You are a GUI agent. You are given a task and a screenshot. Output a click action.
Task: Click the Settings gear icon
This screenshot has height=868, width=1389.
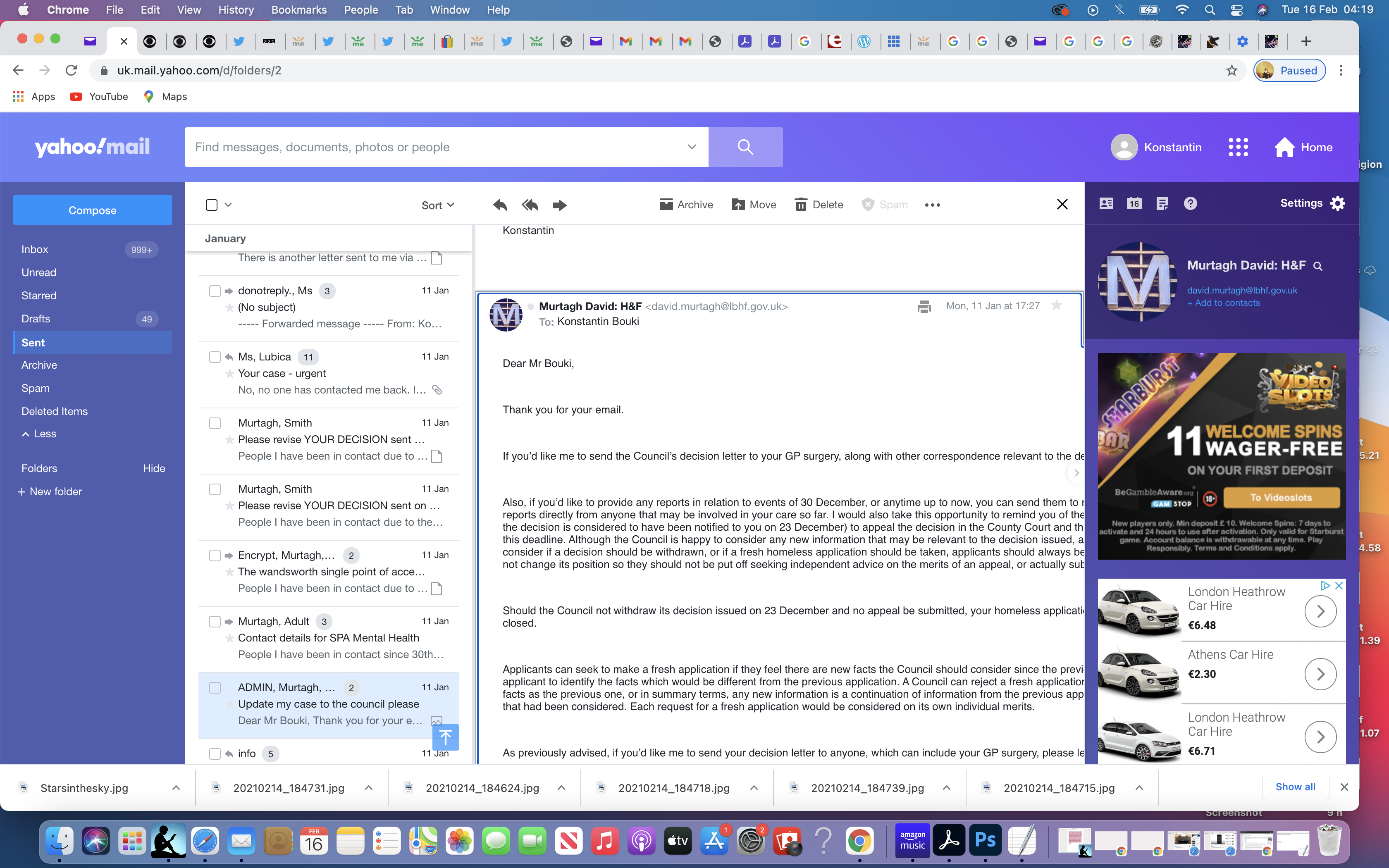(1338, 203)
